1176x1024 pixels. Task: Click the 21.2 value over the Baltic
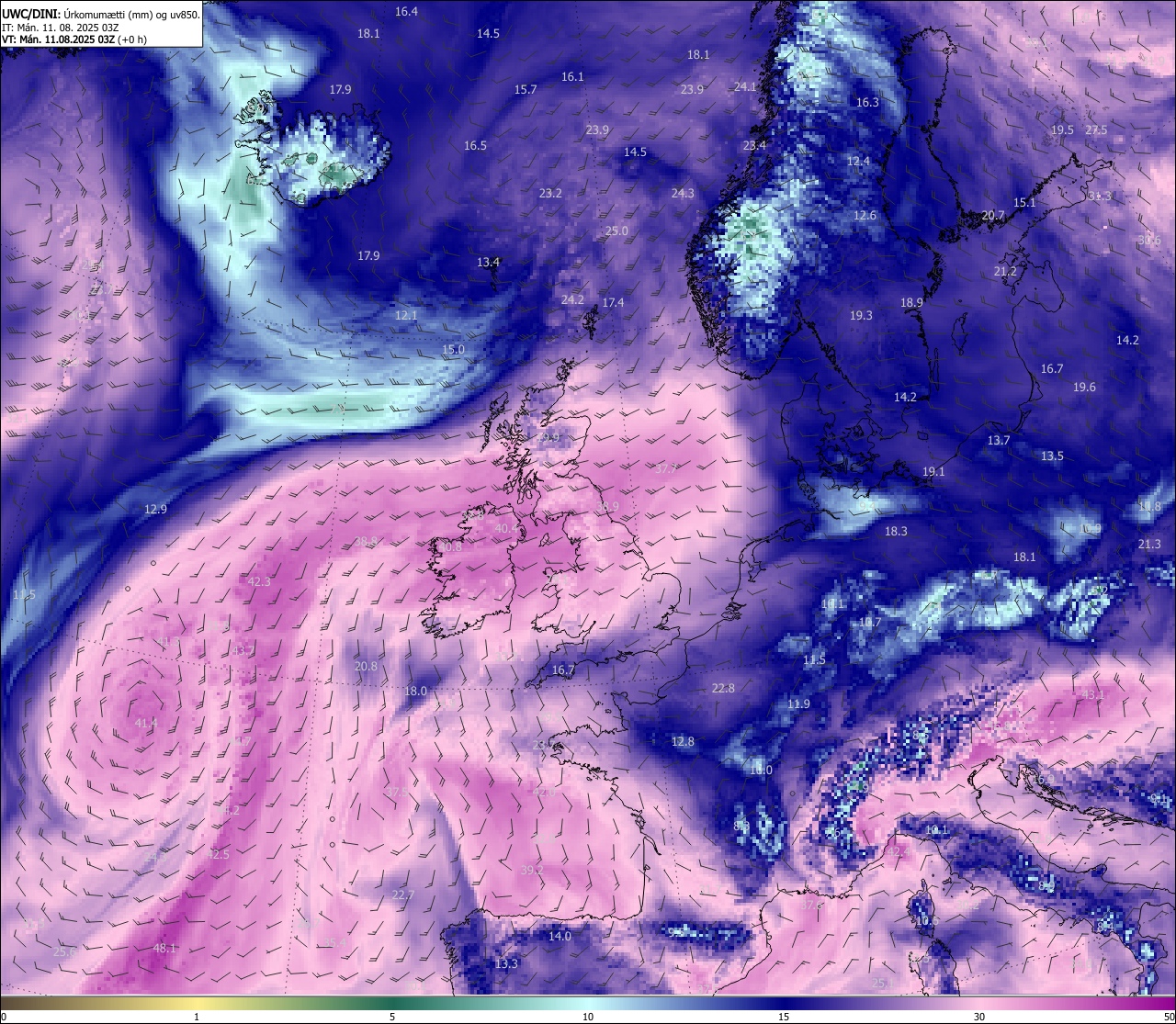[1005, 271]
